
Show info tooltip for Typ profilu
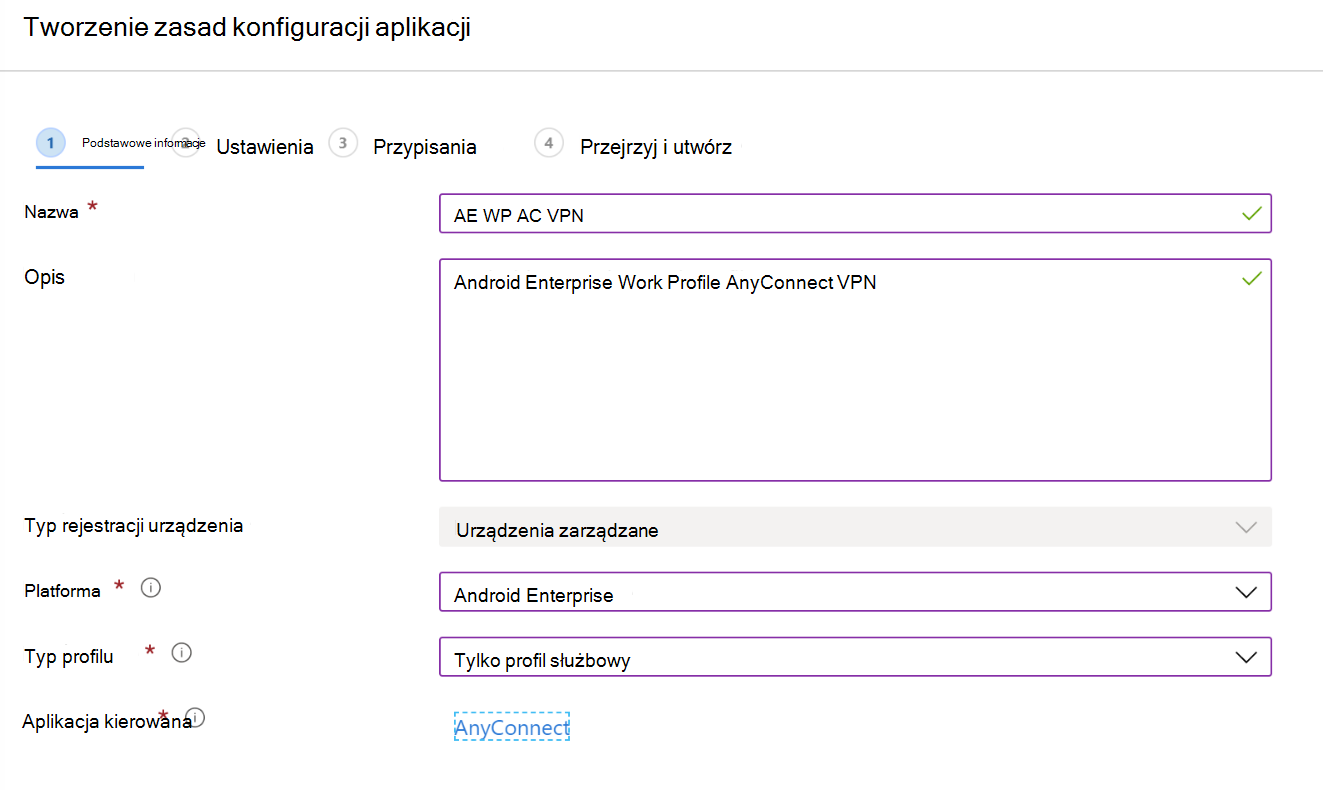coord(182,653)
